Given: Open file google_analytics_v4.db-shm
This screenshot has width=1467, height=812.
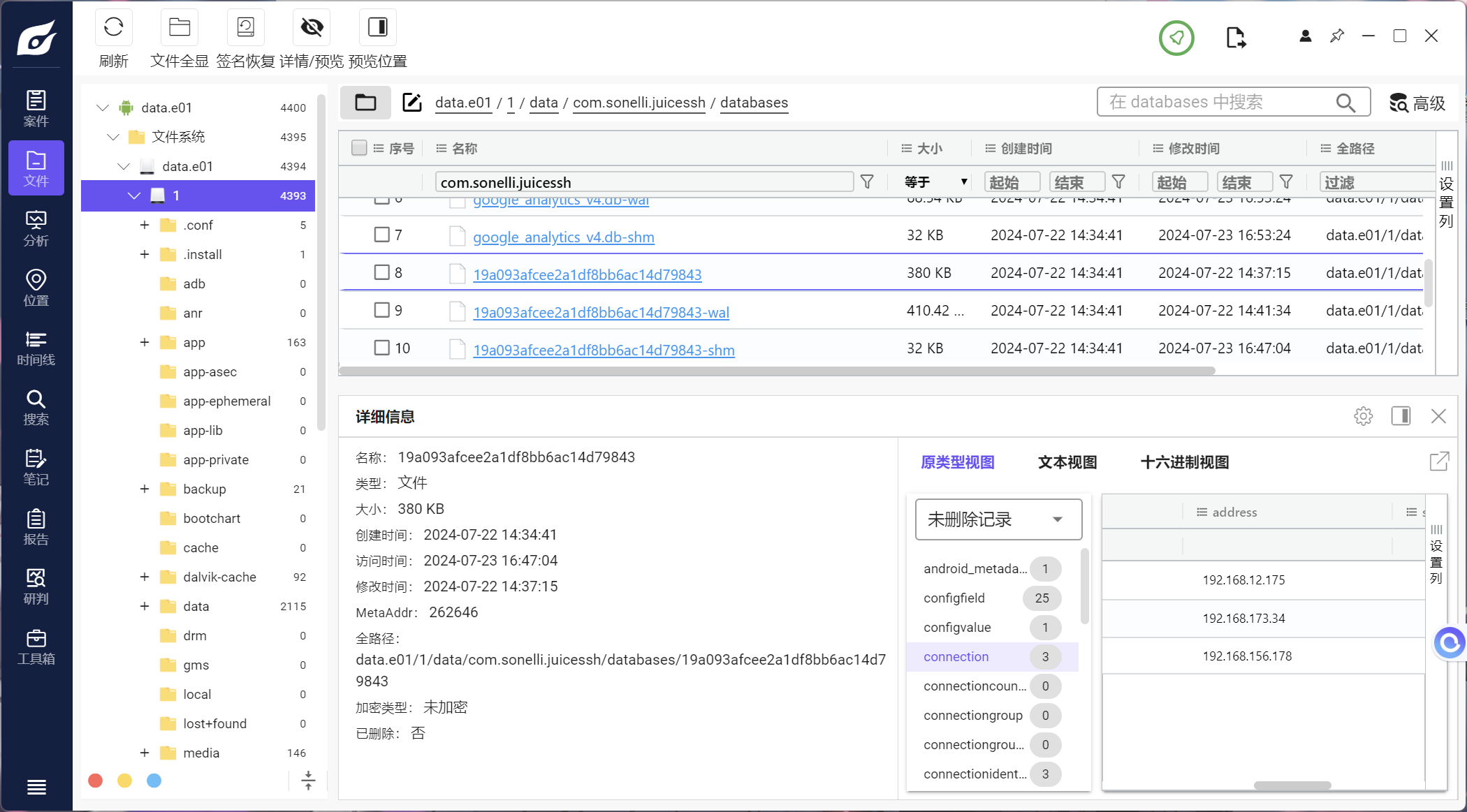Looking at the screenshot, I should pyautogui.click(x=563, y=237).
